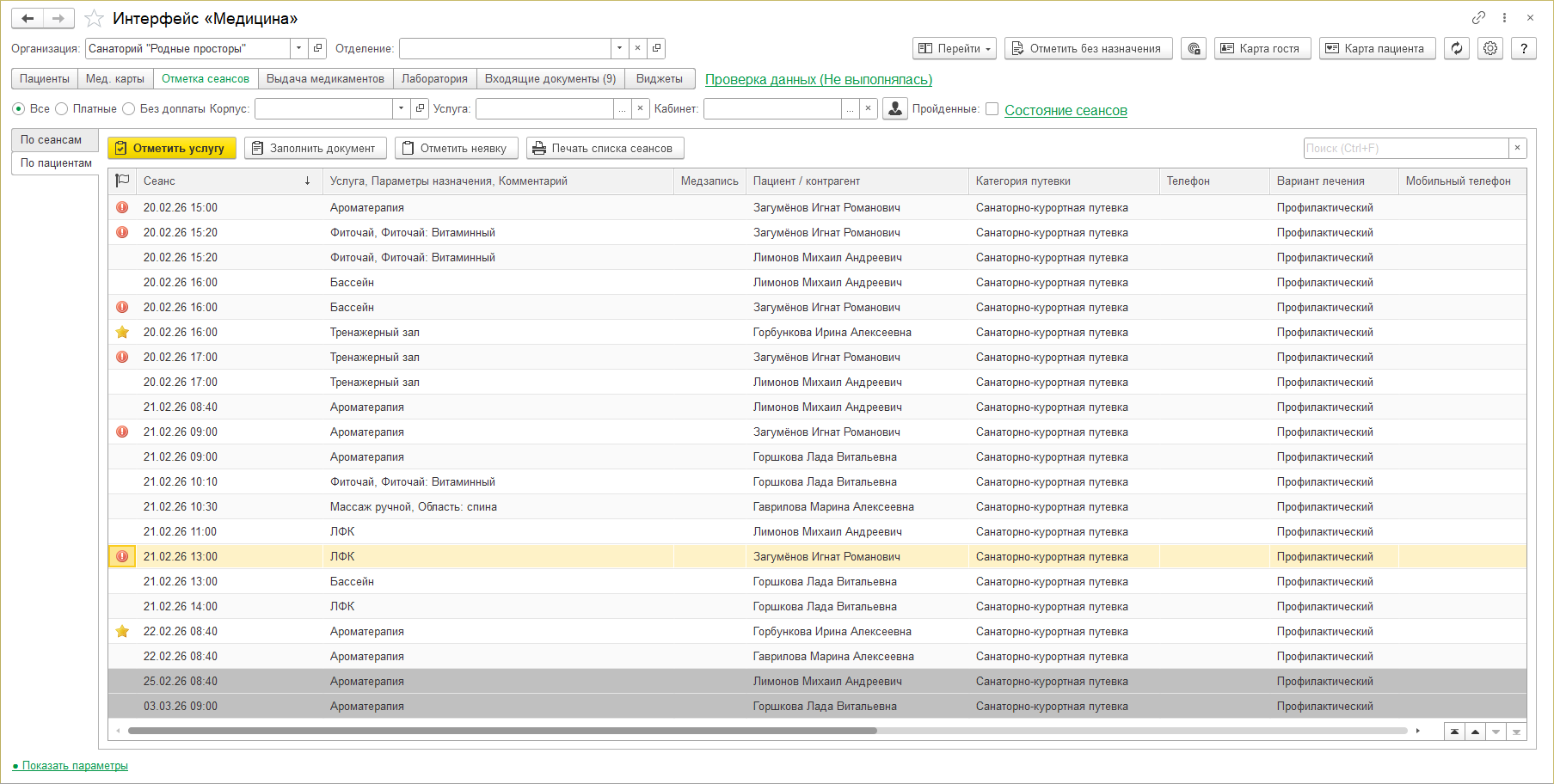Add the form to favorites with star icon

click(95, 18)
